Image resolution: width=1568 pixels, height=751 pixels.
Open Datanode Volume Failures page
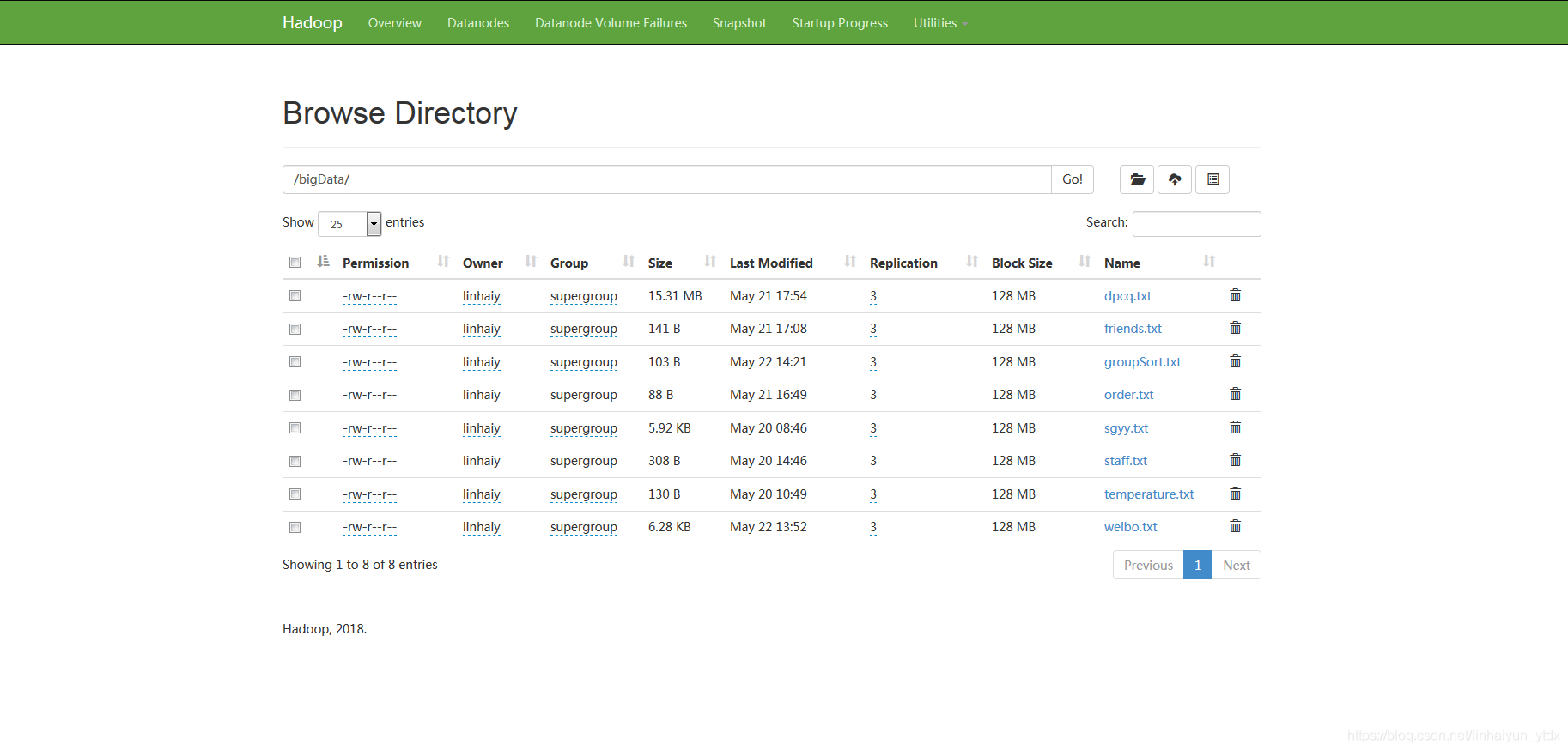click(611, 23)
